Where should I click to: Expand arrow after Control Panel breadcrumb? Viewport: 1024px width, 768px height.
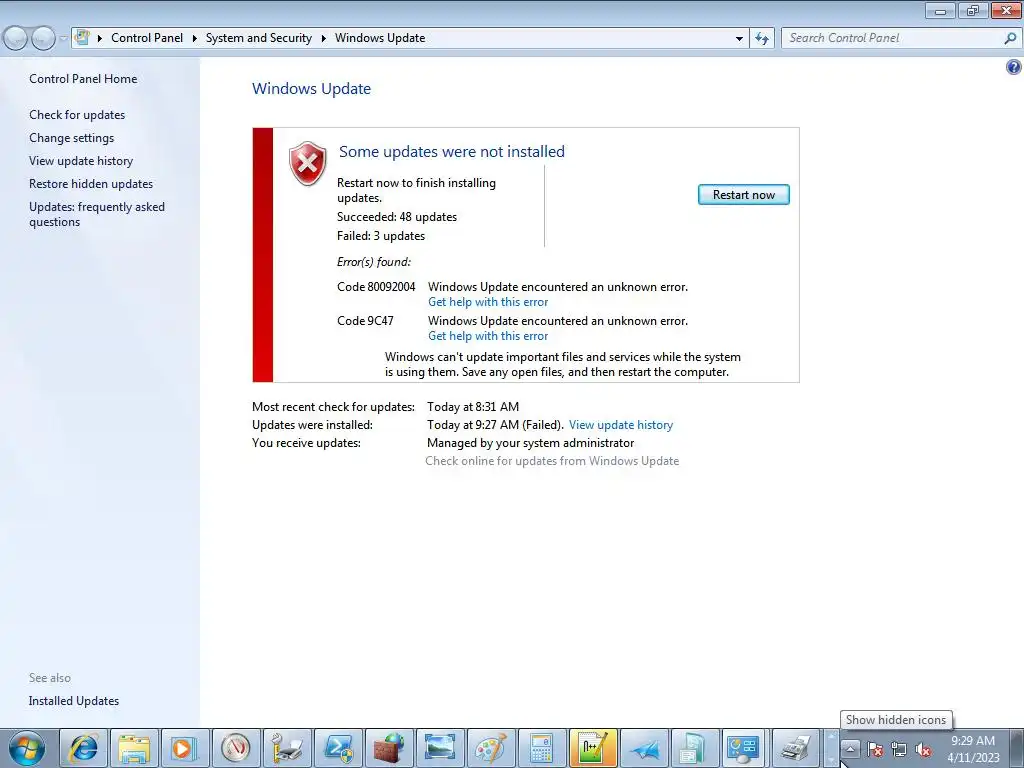pyautogui.click(x=194, y=39)
